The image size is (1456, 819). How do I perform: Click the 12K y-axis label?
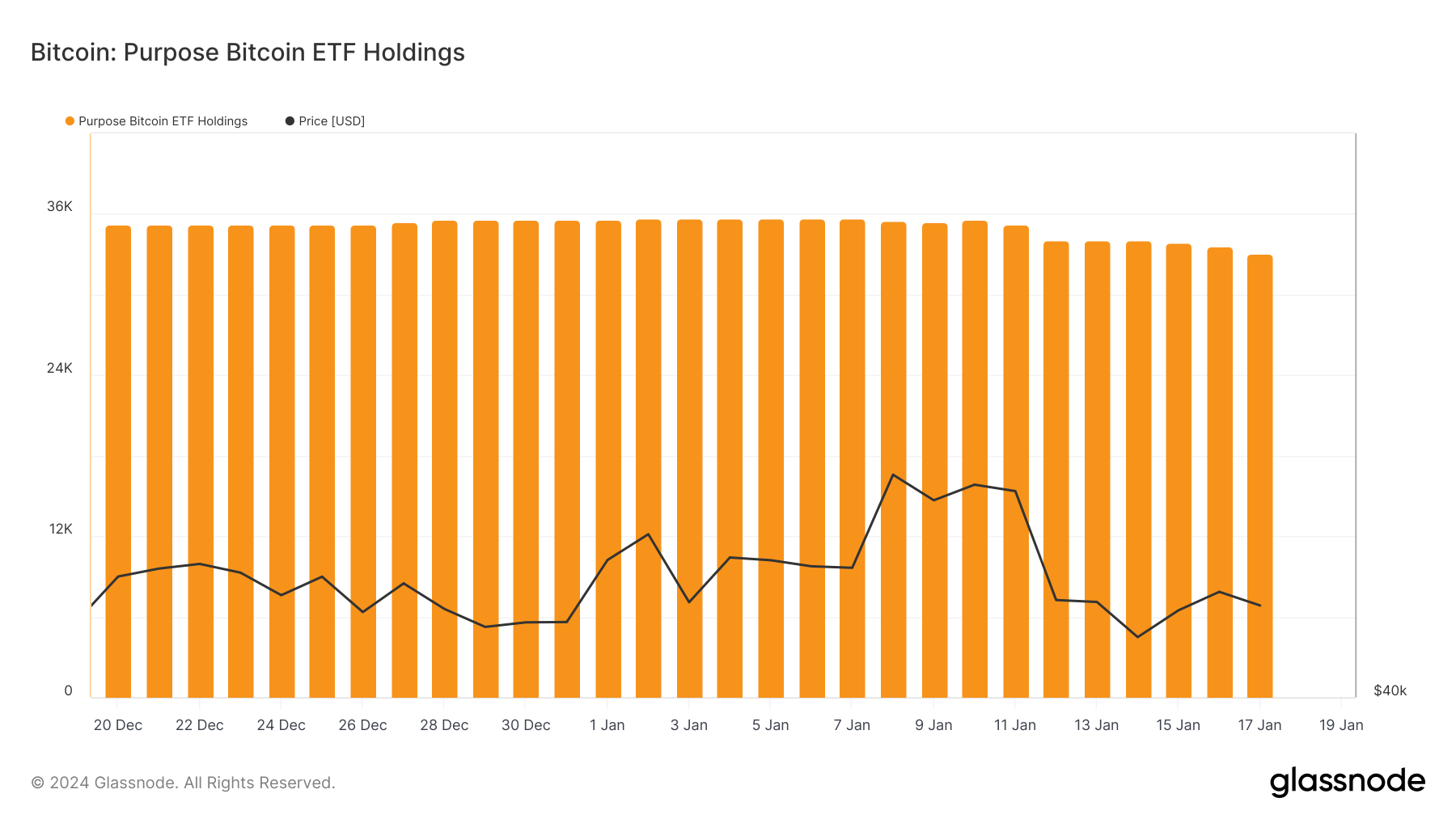pyautogui.click(x=61, y=530)
